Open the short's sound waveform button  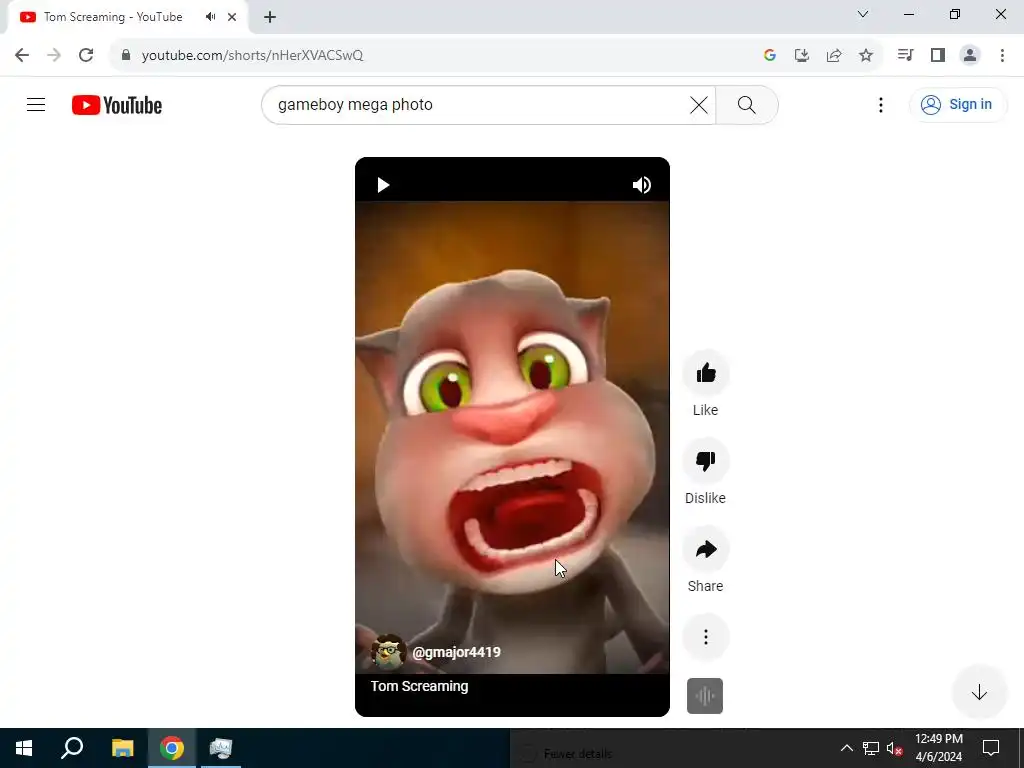point(705,696)
